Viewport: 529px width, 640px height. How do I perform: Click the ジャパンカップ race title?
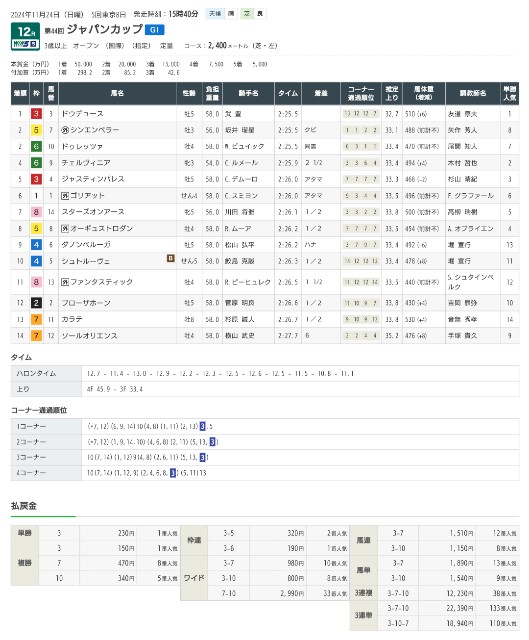click(105, 29)
